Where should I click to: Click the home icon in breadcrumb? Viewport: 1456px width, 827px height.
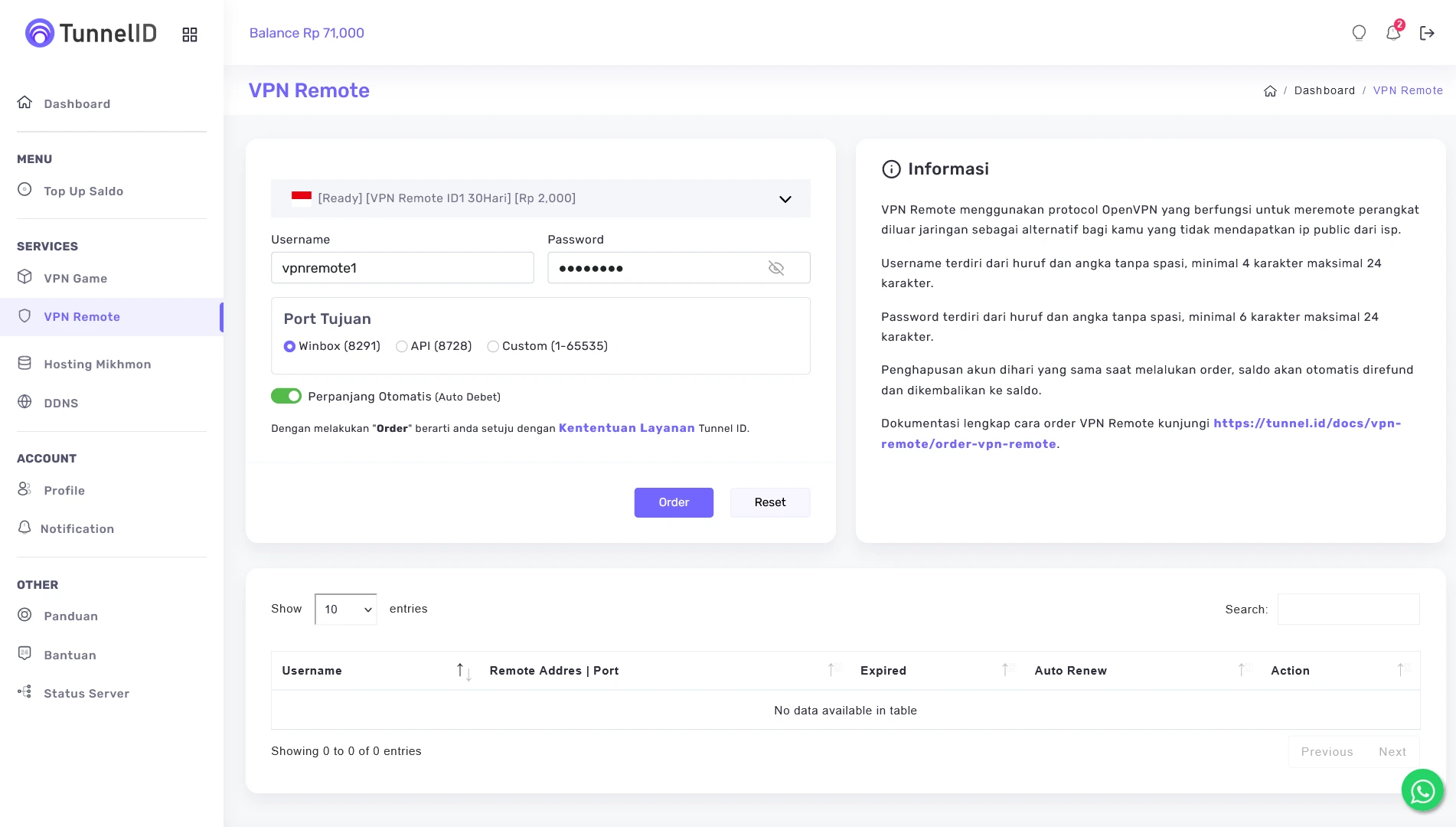pos(1270,91)
